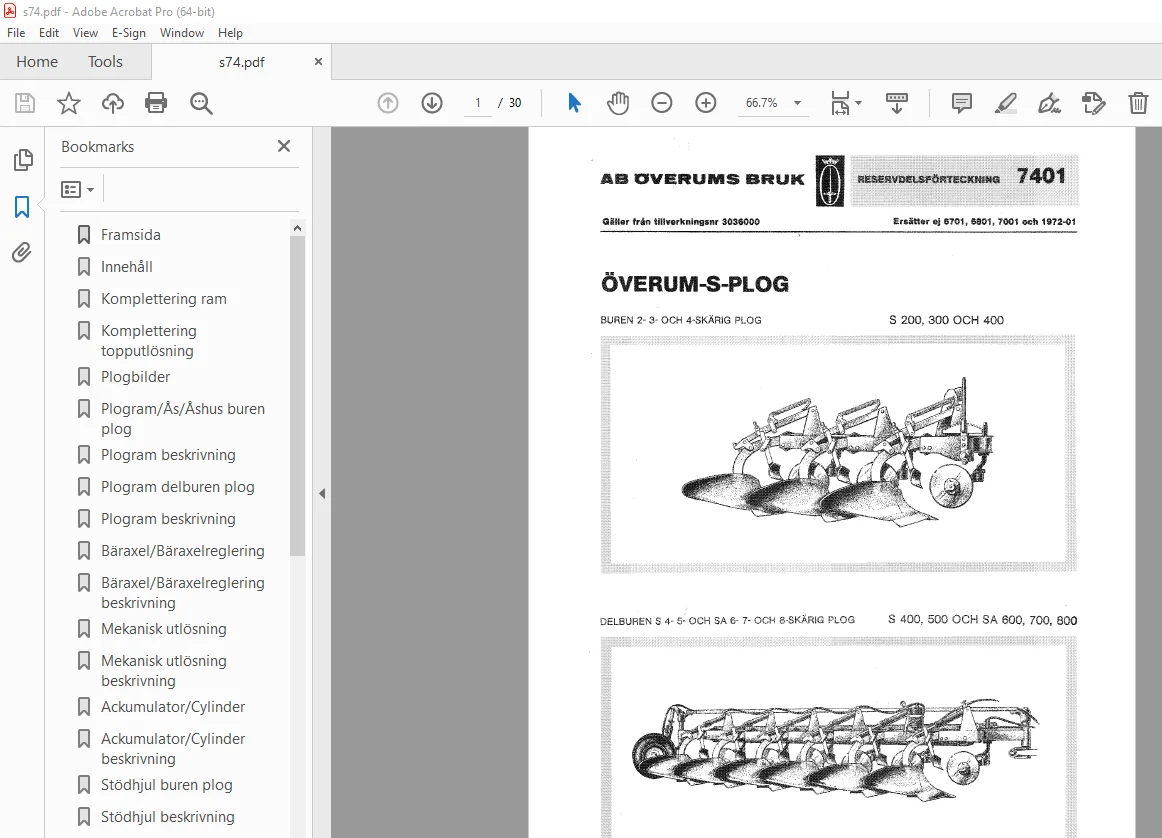Click the bookmarks panel scrollbar thumb

coord(297,396)
